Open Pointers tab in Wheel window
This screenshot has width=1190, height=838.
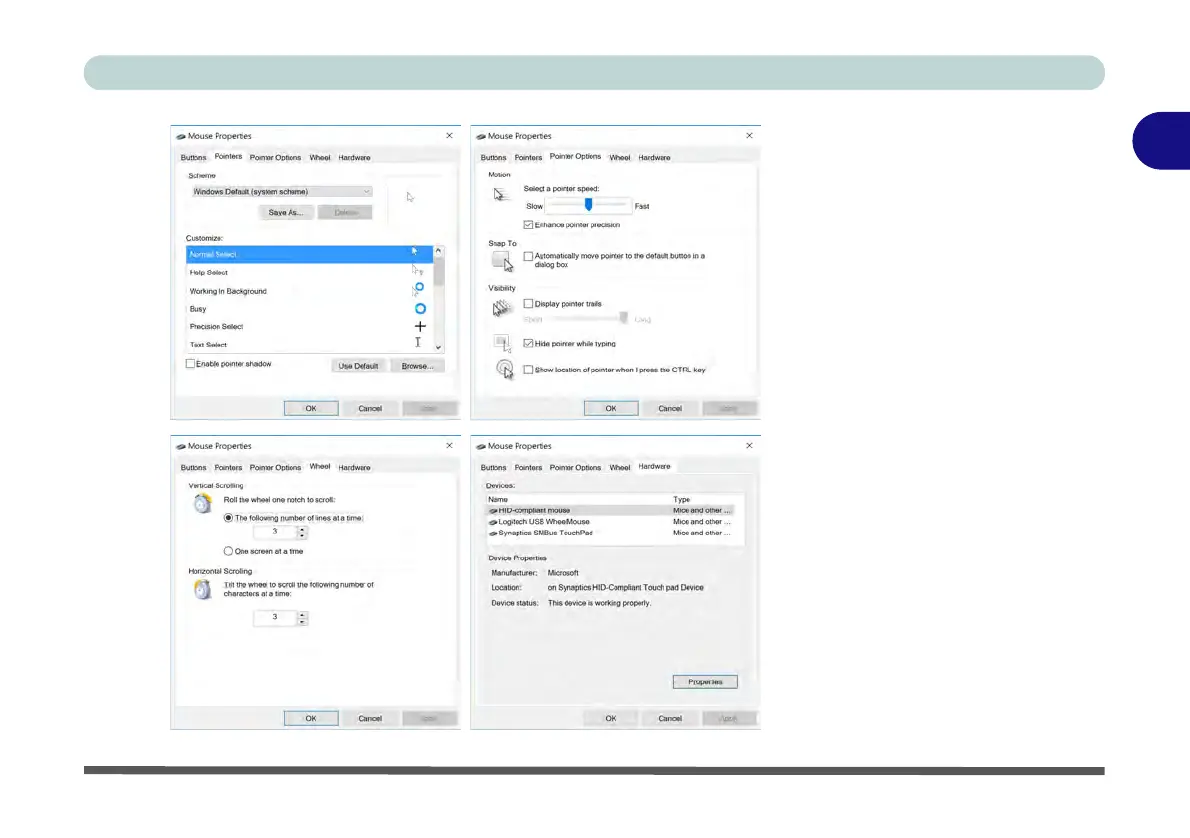[228, 468]
